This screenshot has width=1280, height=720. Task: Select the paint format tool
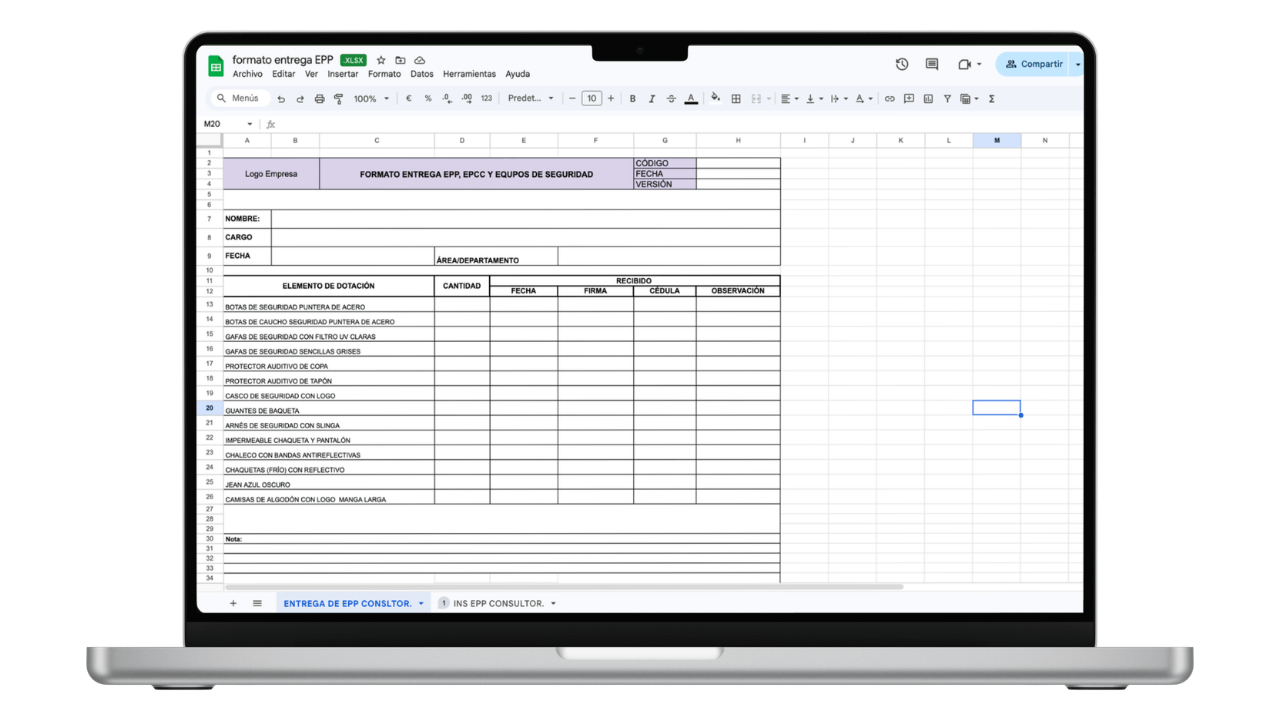pyautogui.click(x=338, y=99)
